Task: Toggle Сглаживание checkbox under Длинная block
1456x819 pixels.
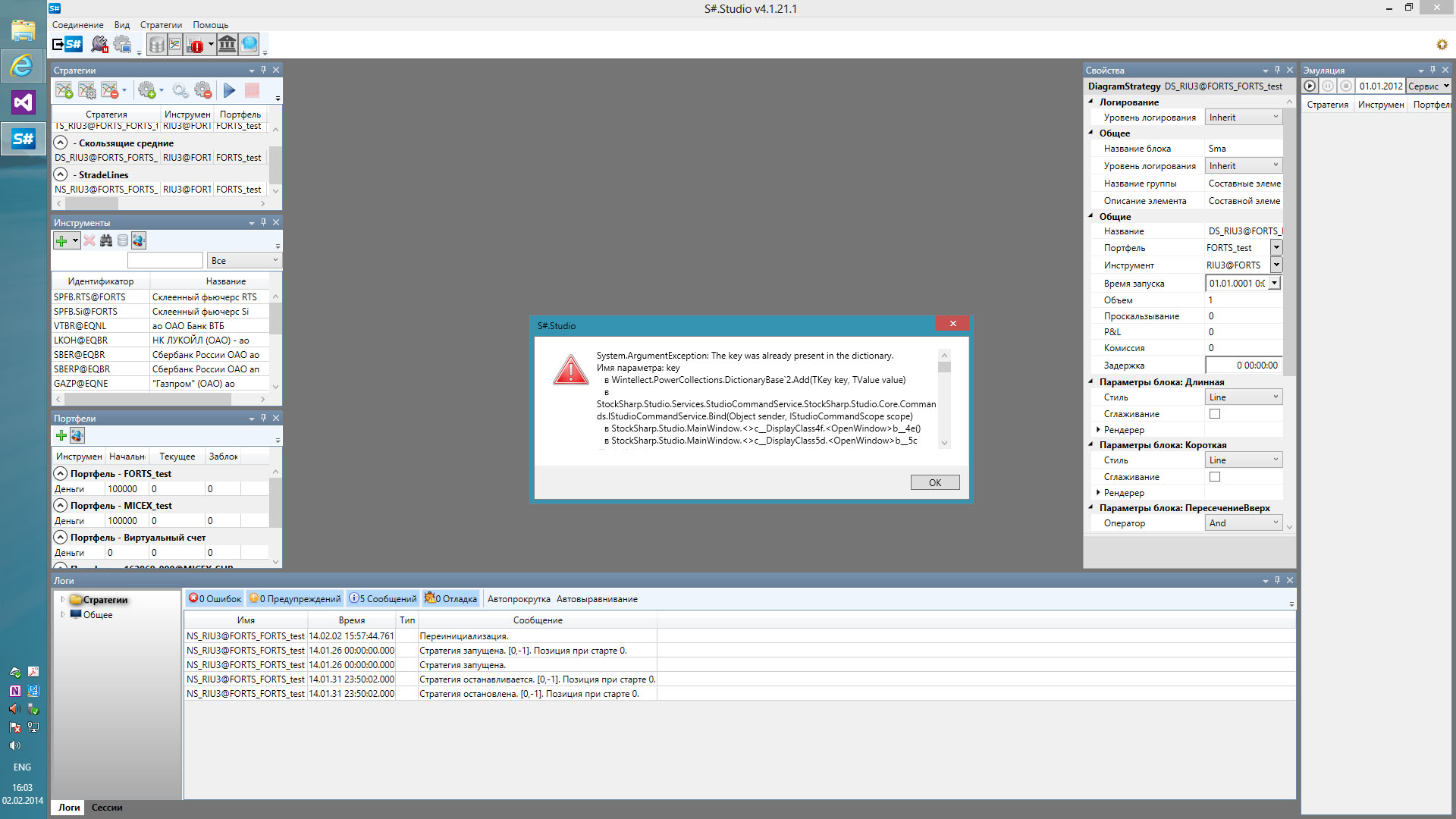Action: [x=1215, y=414]
